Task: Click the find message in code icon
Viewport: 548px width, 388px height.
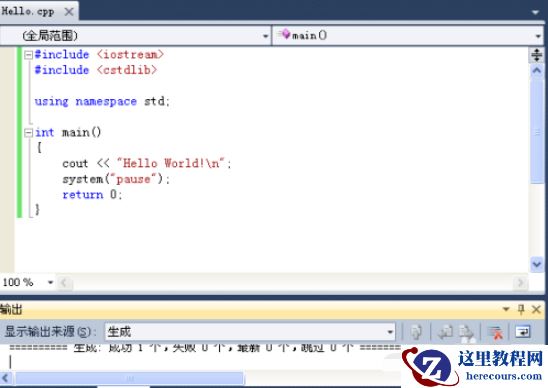Action: (x=416, y=332)
